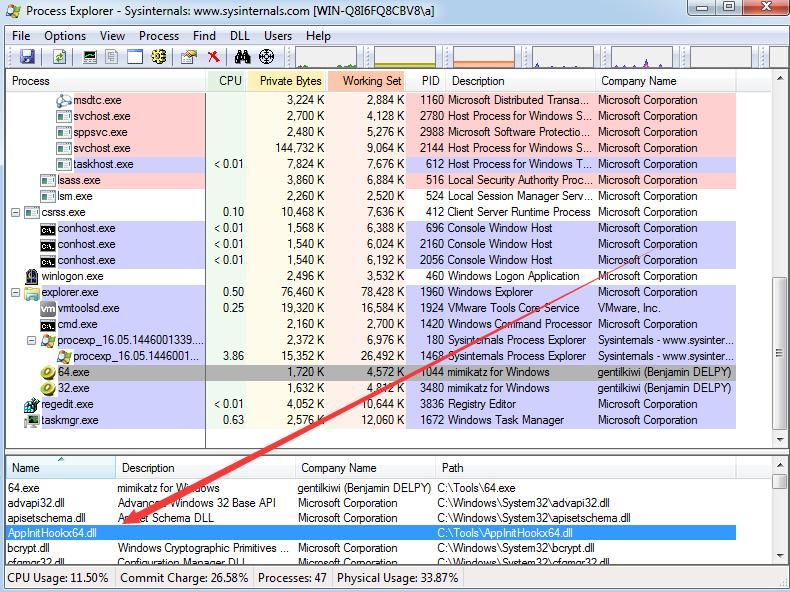This screenshot has height=592, width=790.
Task: Open the Process menu
Action: (x=159, y=36)
